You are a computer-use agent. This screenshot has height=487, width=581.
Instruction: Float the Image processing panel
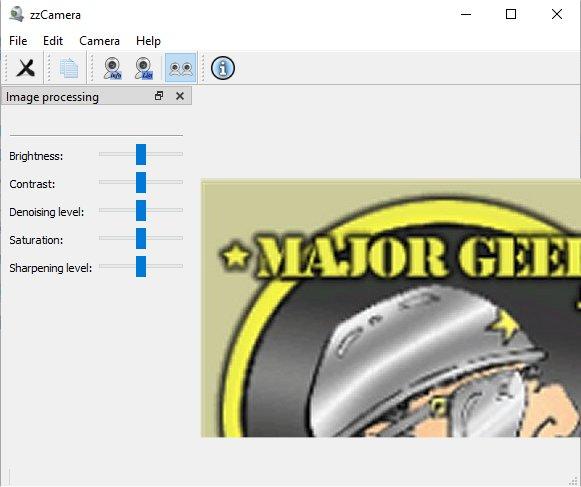click(x=159, y=96)
